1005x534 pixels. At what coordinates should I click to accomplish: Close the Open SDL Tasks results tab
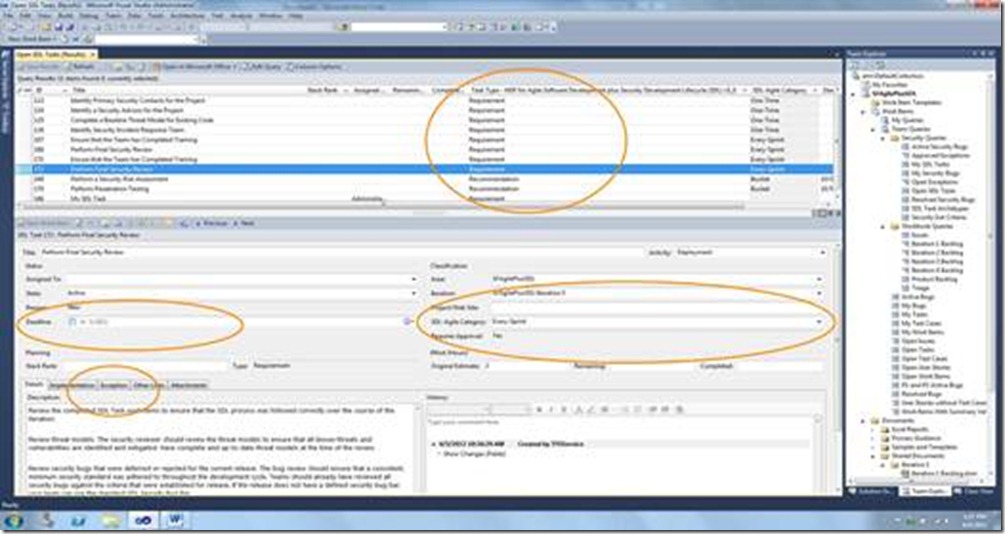pos(92,55)
